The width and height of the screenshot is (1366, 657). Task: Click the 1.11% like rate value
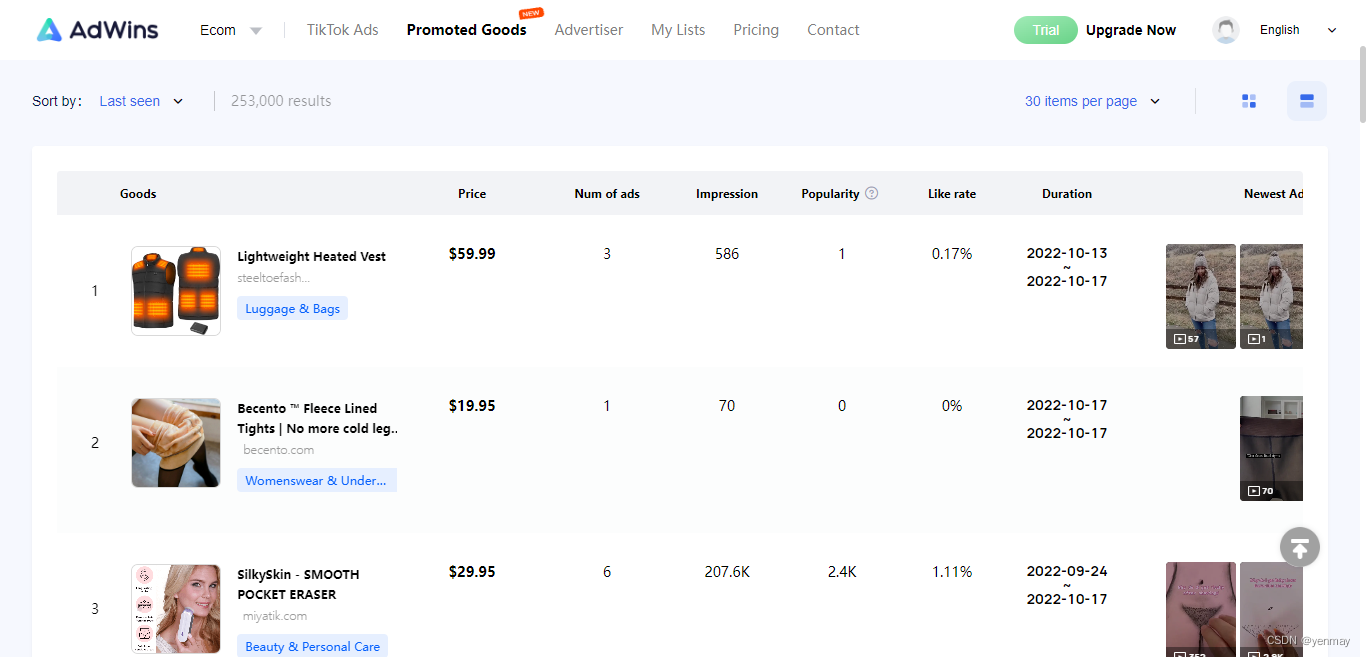(x=952, y=572)
